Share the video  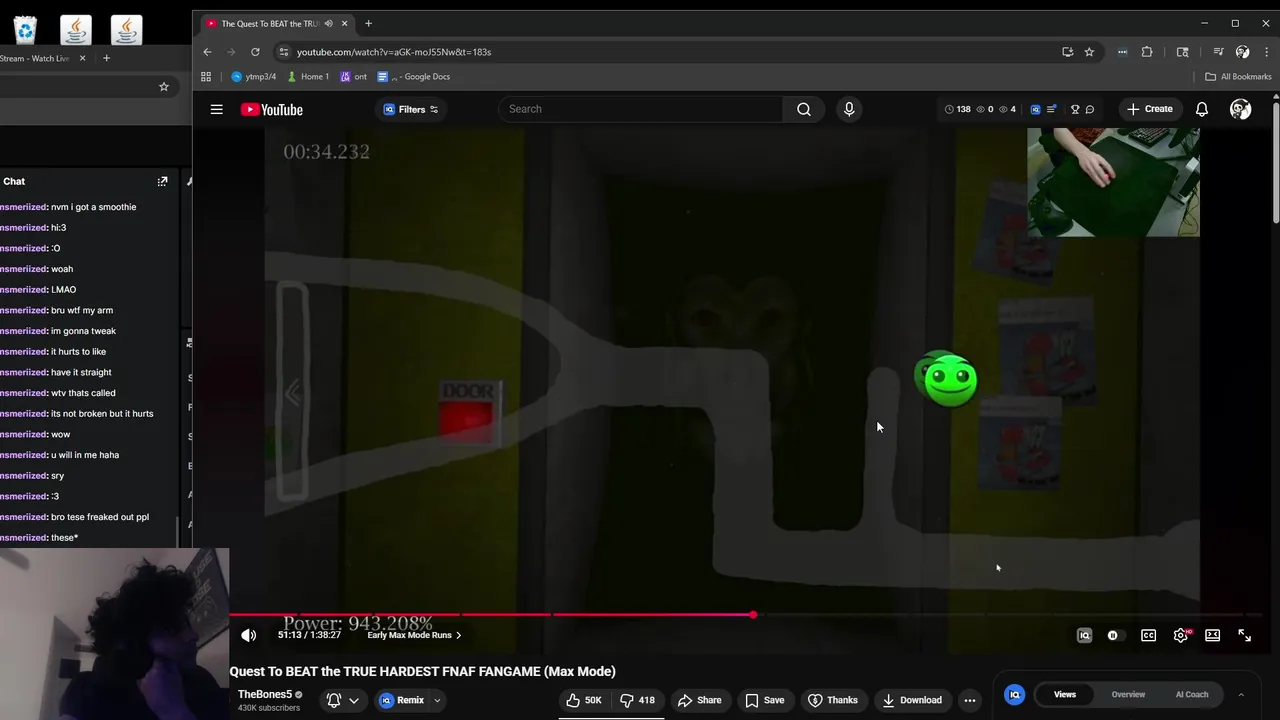[699, 700]
